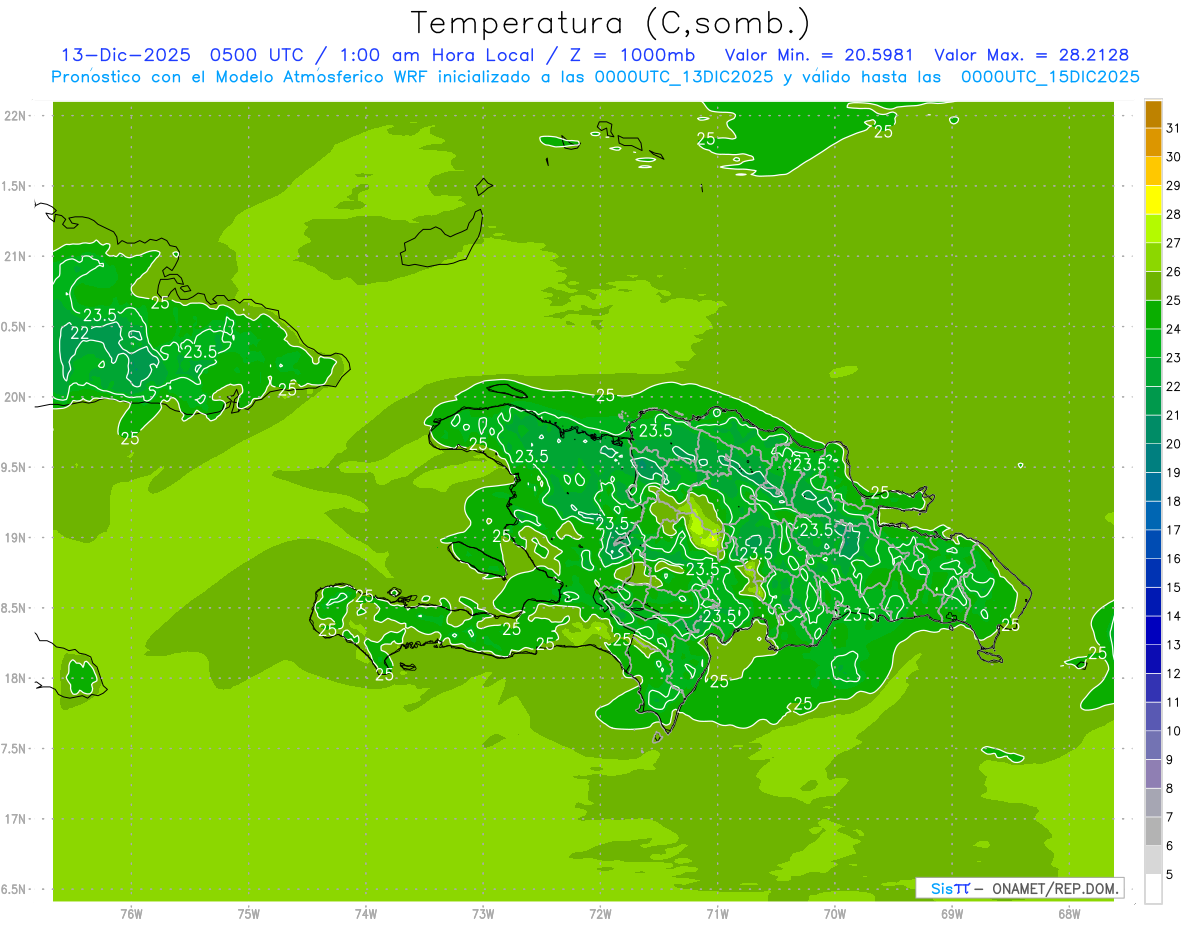Pick the dark blue swatch between 13 and 14
The height and width of the screenshot is (927, 1200).
(1153, 631)
